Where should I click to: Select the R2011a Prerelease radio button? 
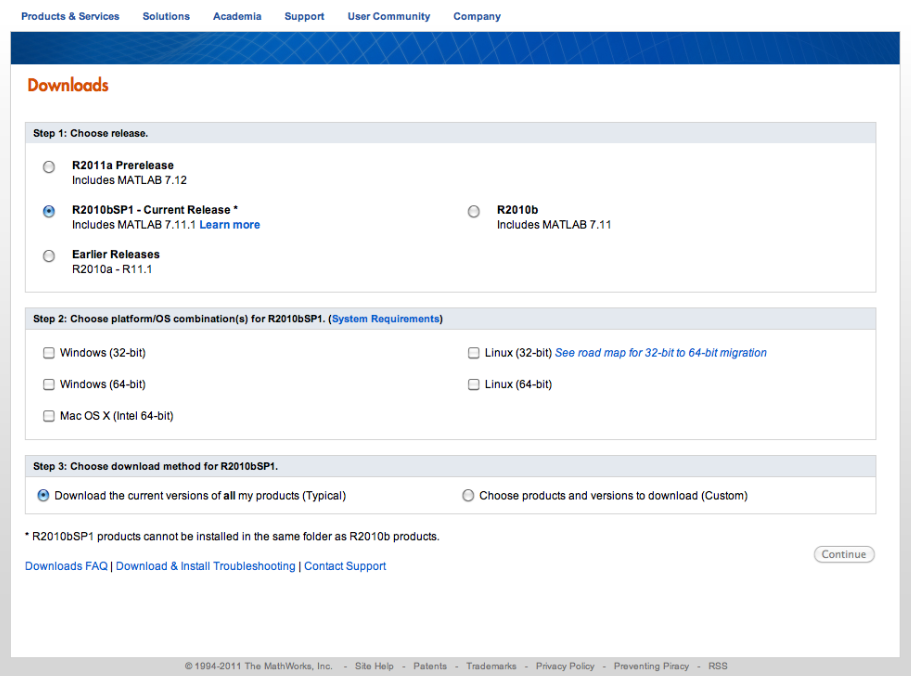49,167
